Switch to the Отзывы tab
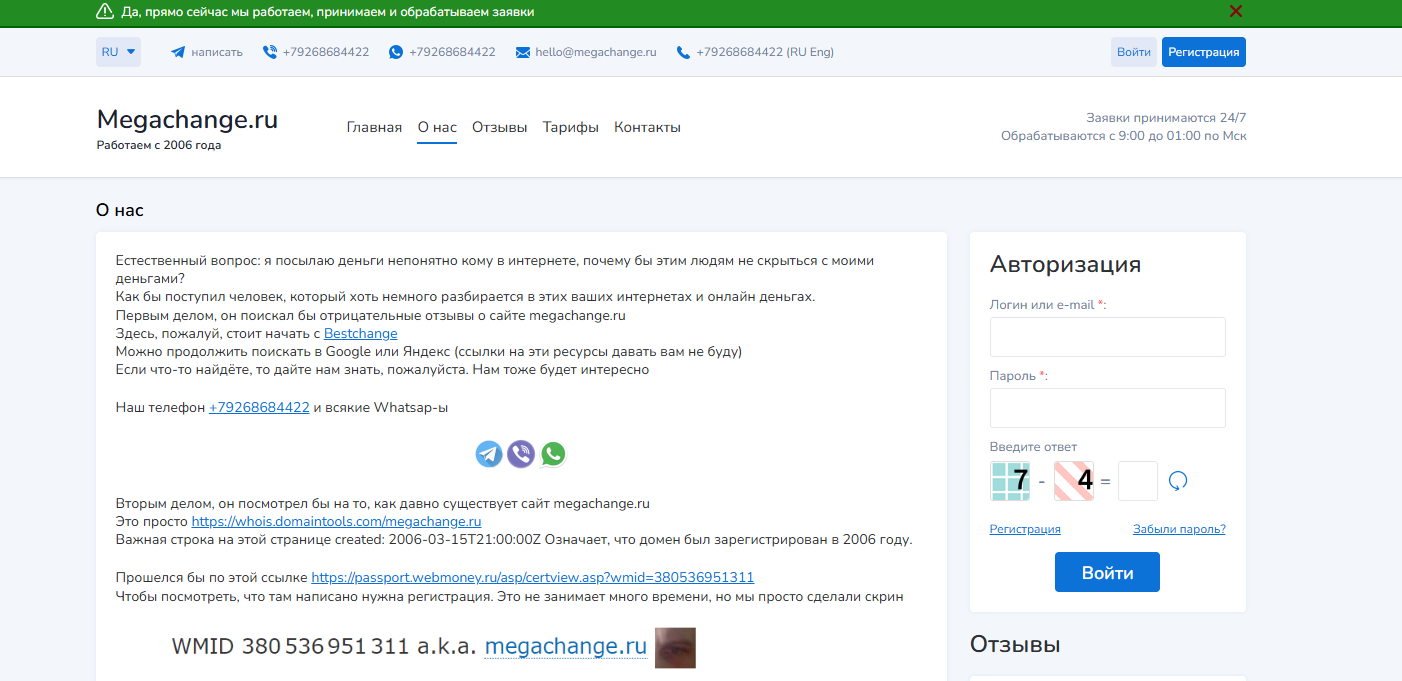This screenshot has height=681, width=1402. [x=499, y=127]
